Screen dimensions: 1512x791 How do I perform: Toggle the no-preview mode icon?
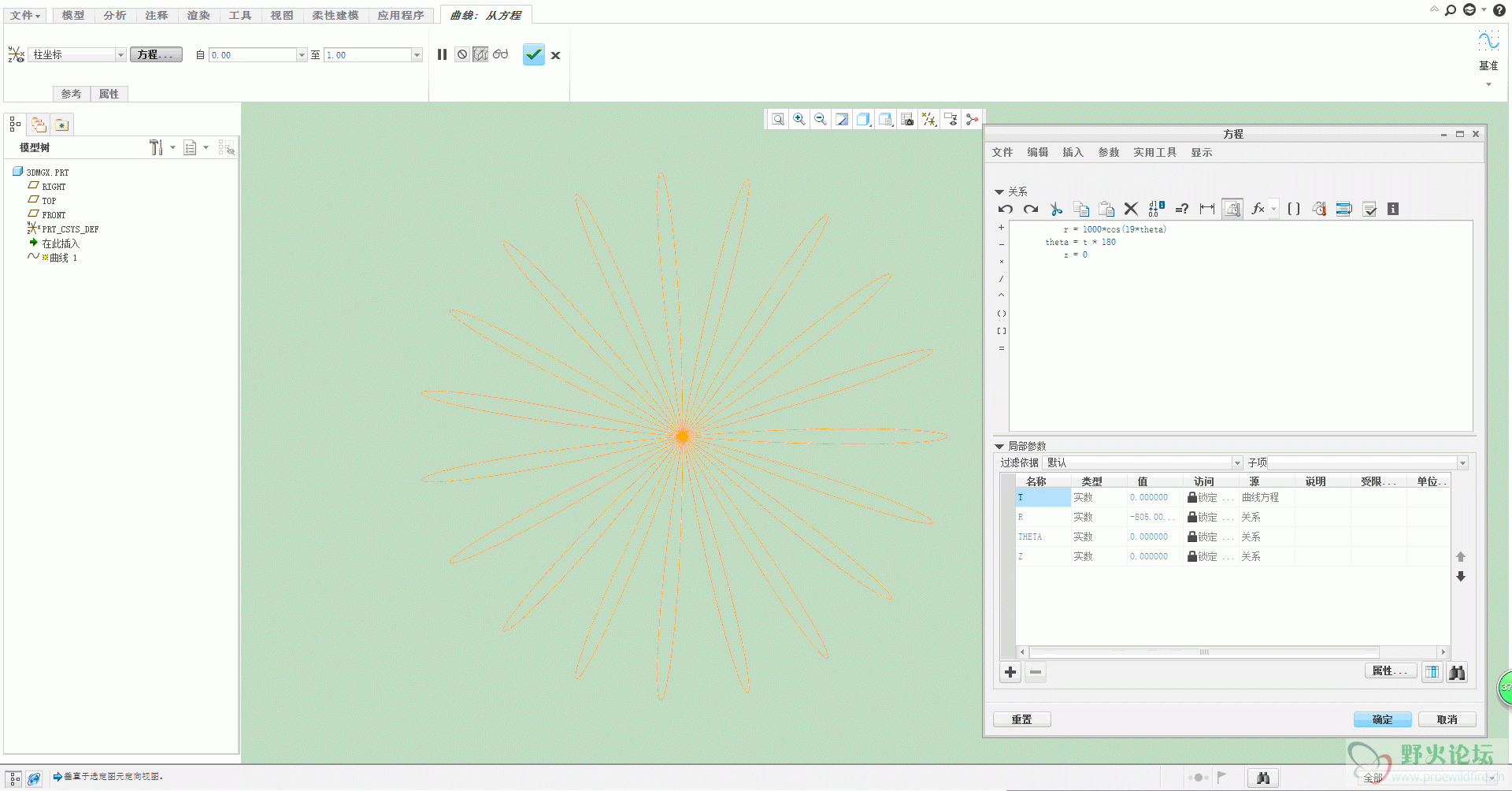[x=462, y=54]
